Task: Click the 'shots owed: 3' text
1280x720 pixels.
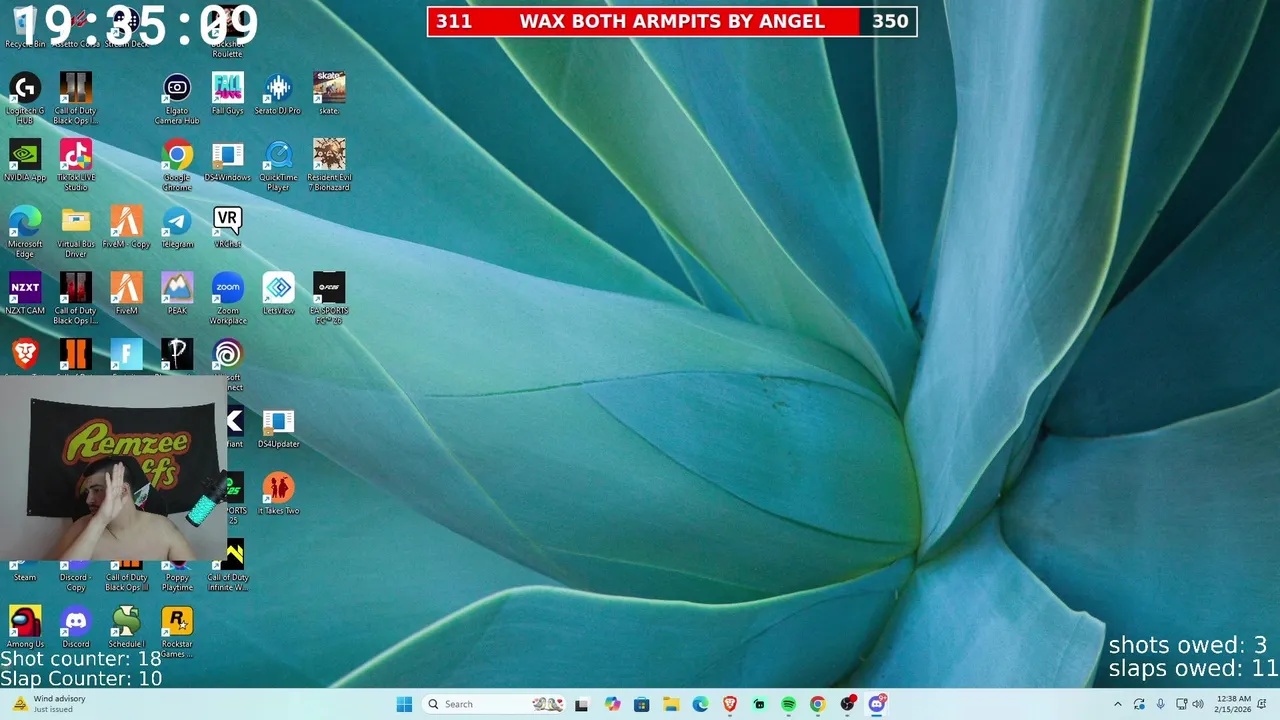Action: pyautogui.click(x=1188, y=645)
